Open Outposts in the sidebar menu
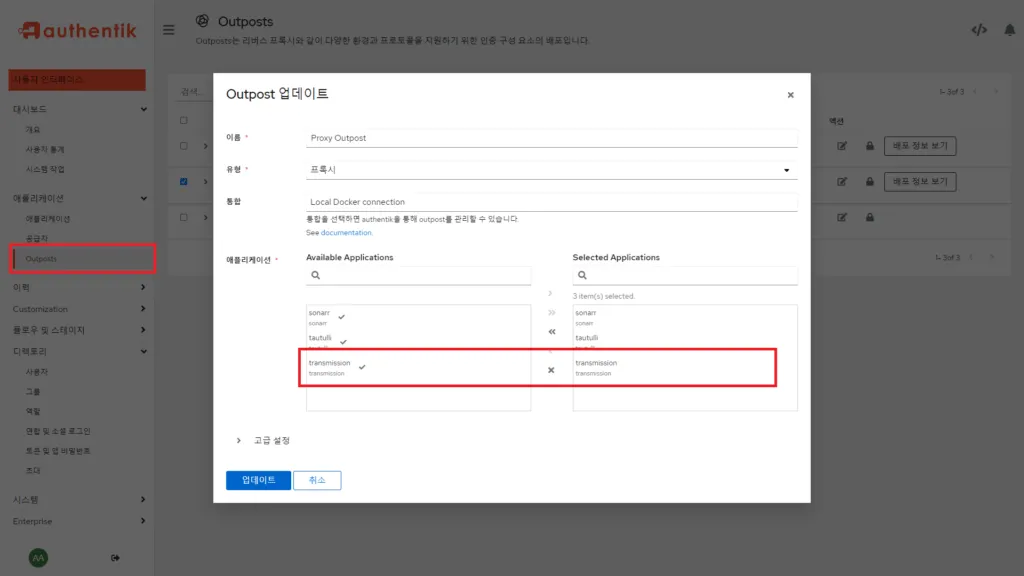 point(41,259)
